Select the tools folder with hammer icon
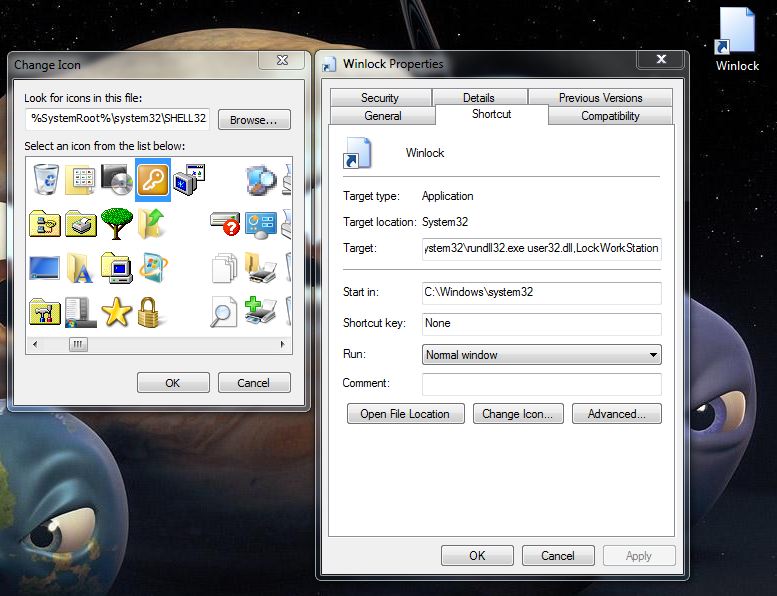Screen dimensions: 777x596 pyautogui.click(x=45, y=313)
